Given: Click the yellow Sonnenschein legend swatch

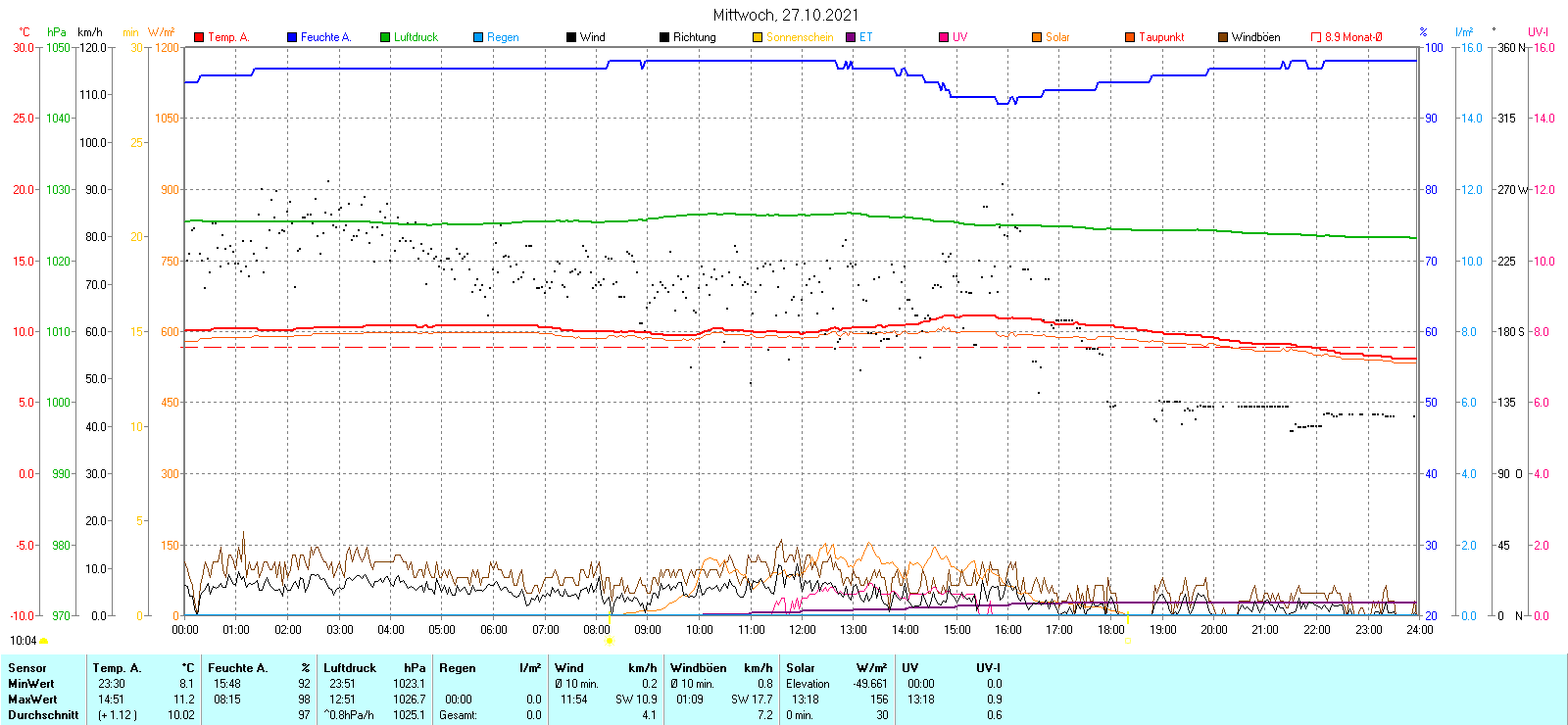Looking at the screenshot, I should point(758,37).
